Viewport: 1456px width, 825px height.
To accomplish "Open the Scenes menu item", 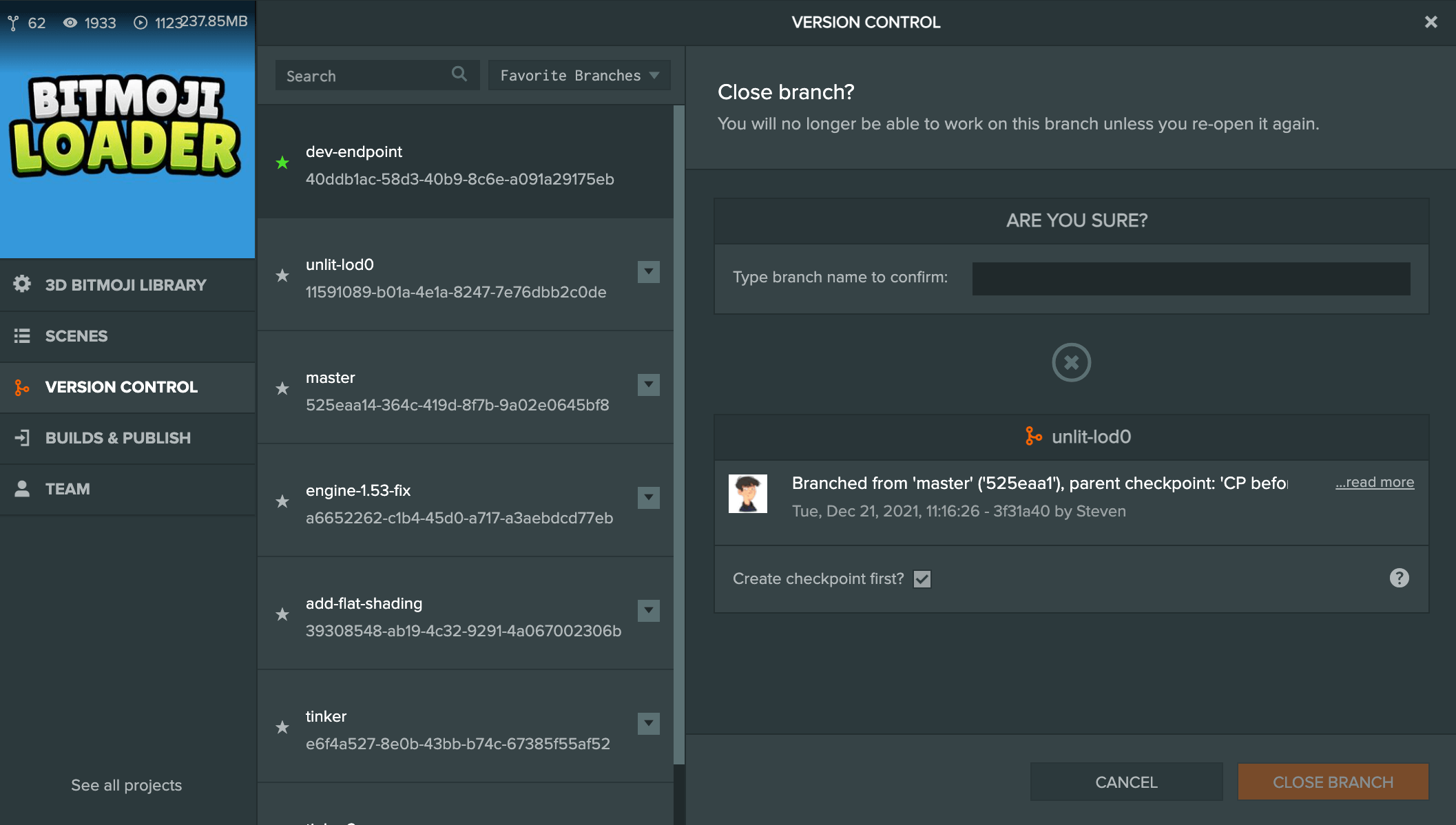I will pyautogui.click(x=76, y=336).
